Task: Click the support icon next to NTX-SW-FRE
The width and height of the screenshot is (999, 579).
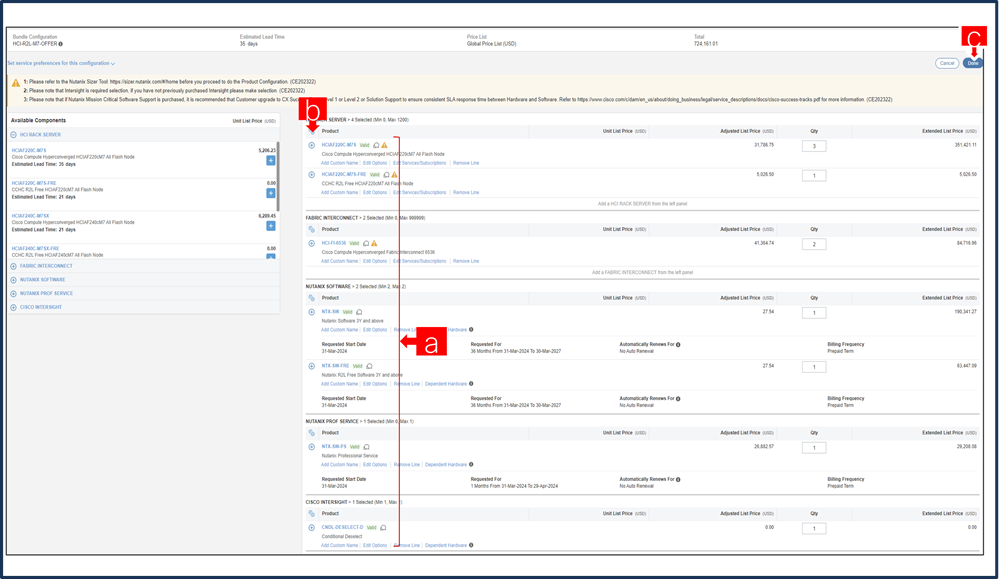Action: pos(370,366)
